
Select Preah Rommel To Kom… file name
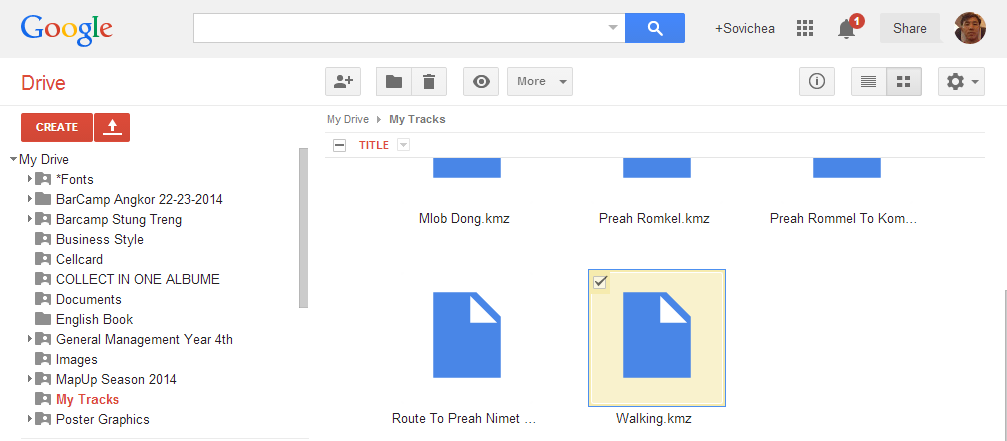(x=843, y=219)
